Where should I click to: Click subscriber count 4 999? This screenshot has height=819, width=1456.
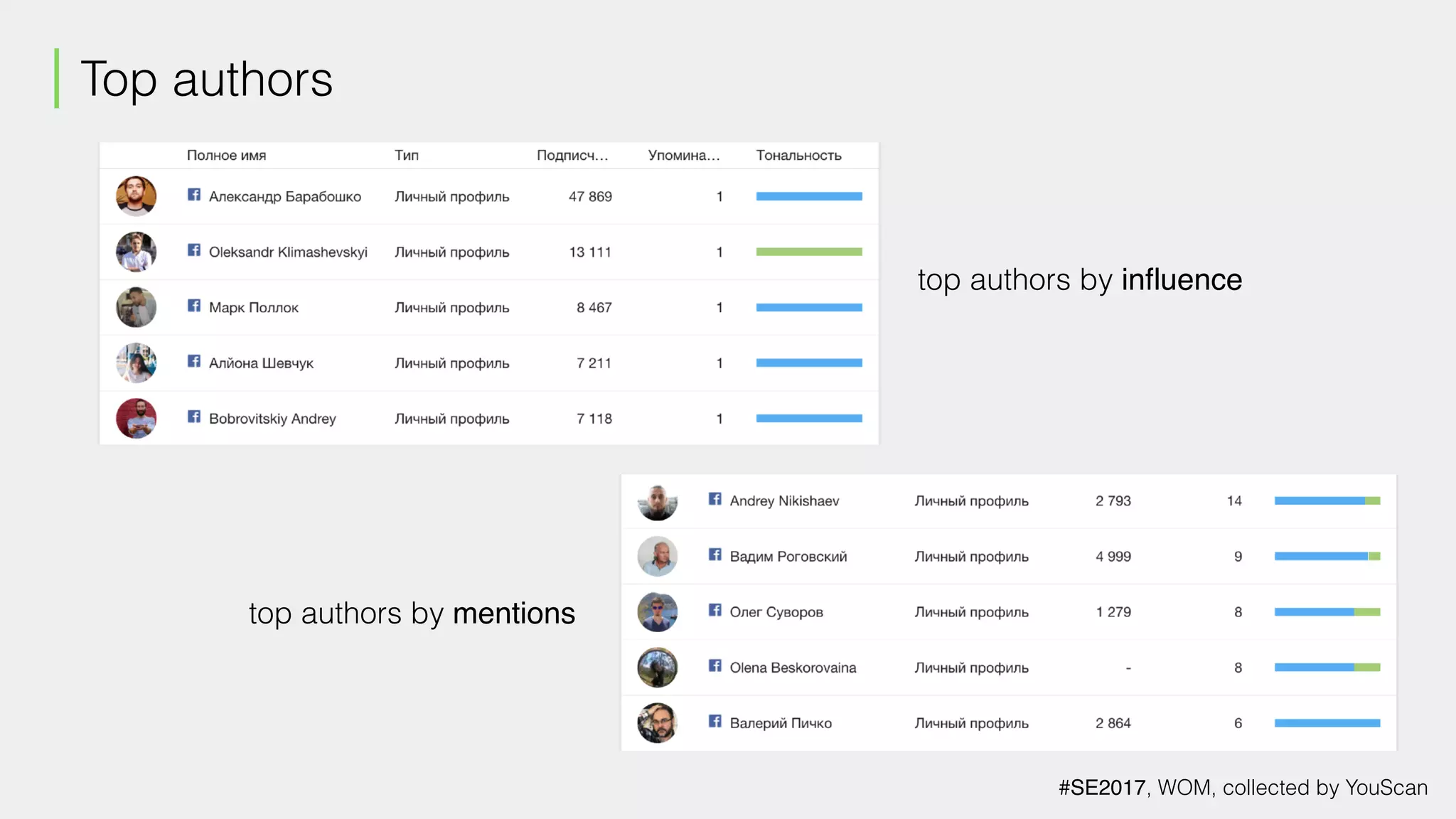(x=1113, y=557)
